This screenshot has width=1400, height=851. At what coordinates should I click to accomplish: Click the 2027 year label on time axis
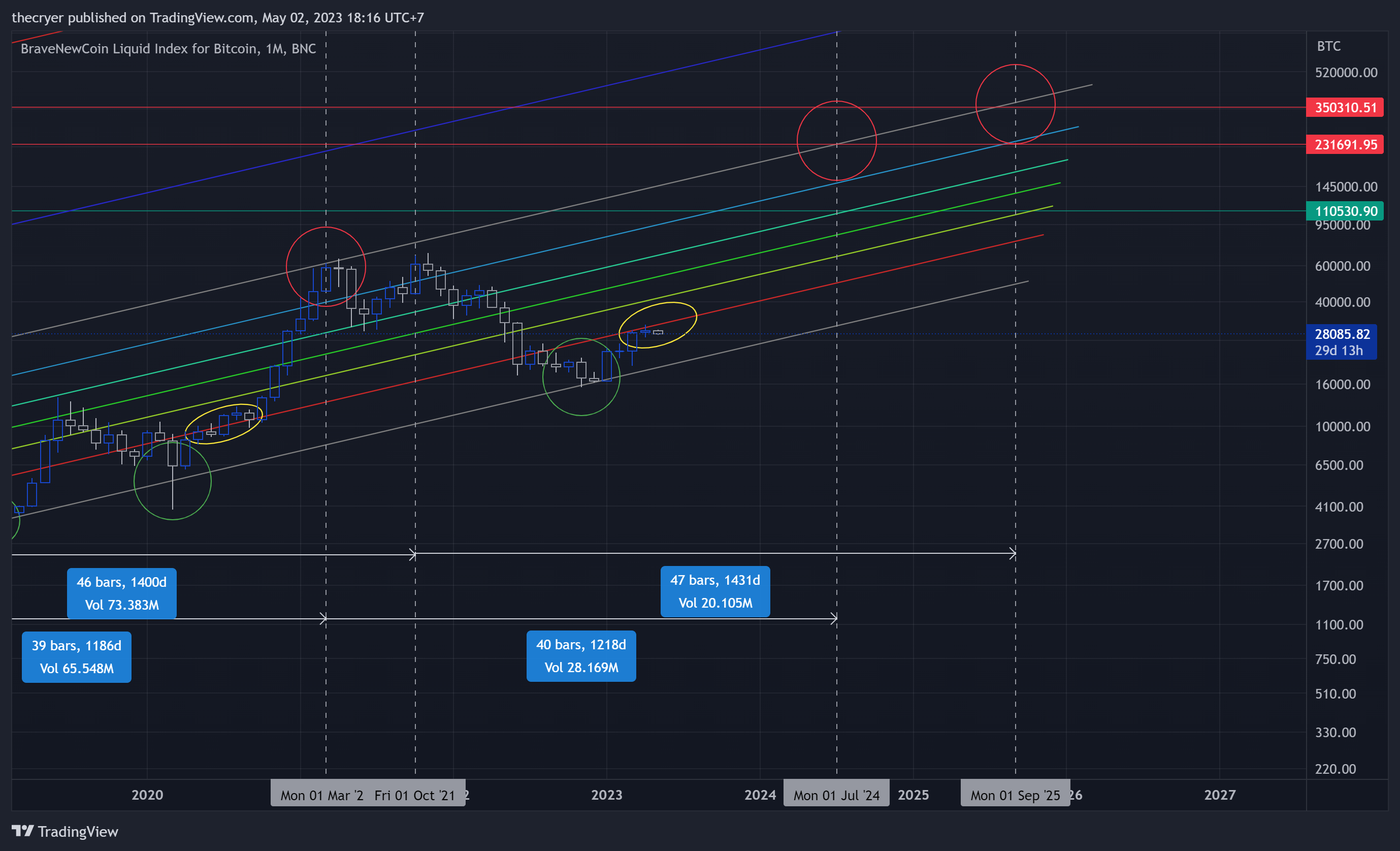click(1220, 795)
